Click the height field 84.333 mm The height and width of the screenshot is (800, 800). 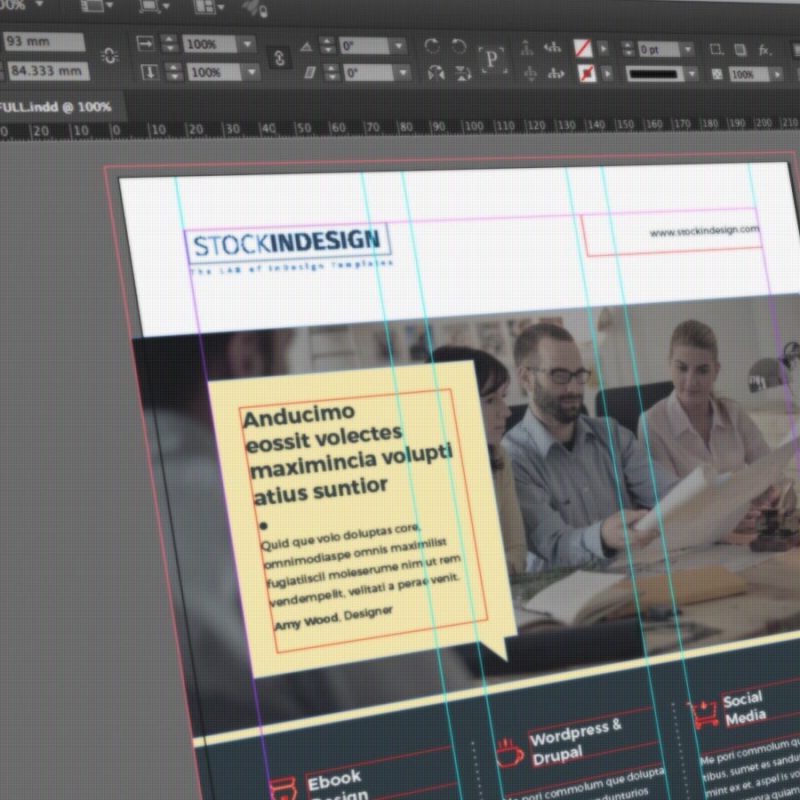coord(48,70)
